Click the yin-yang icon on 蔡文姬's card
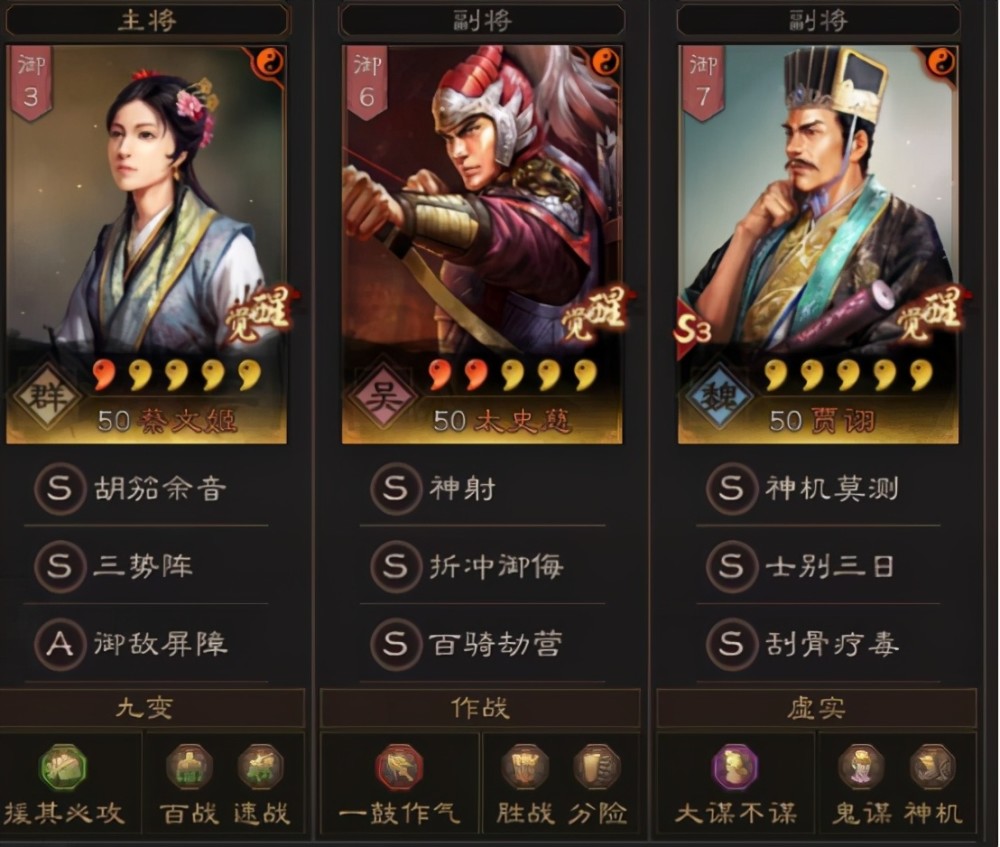 click(270, 63)
